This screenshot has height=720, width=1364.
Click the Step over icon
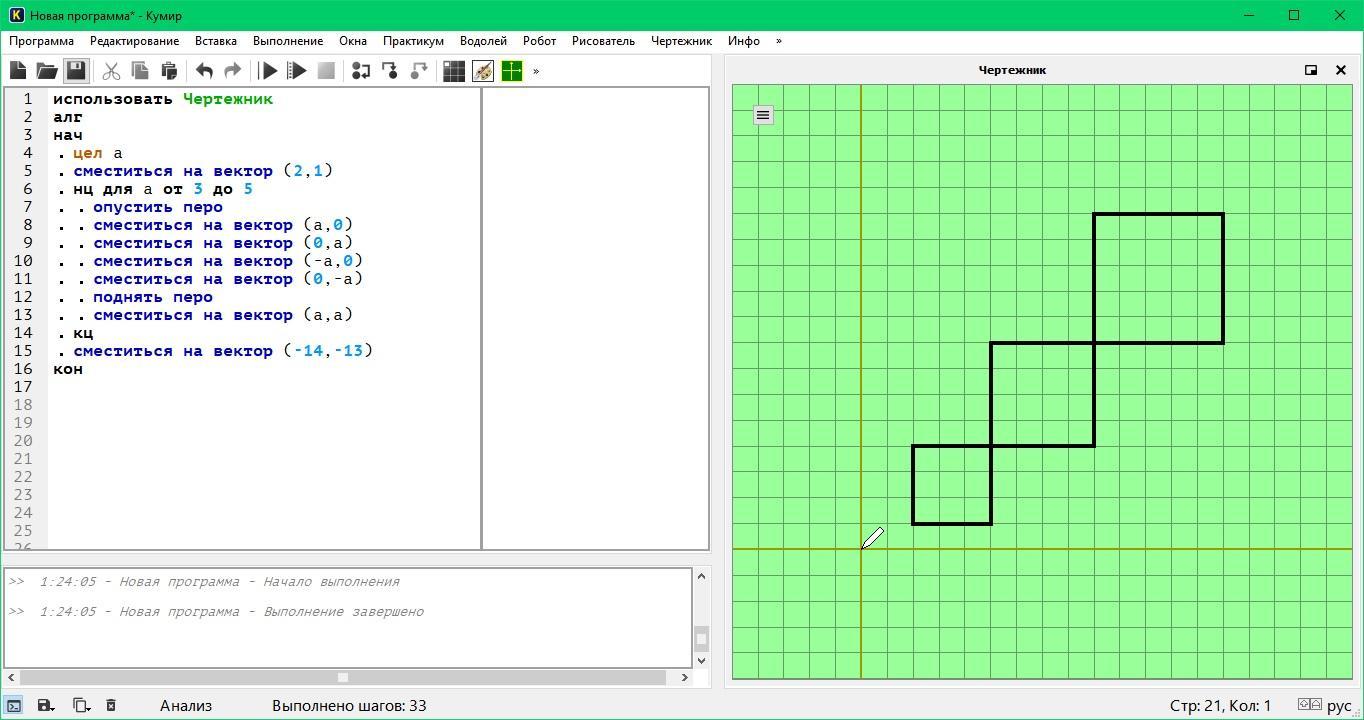pyautogui.click(x=361, y=71)
